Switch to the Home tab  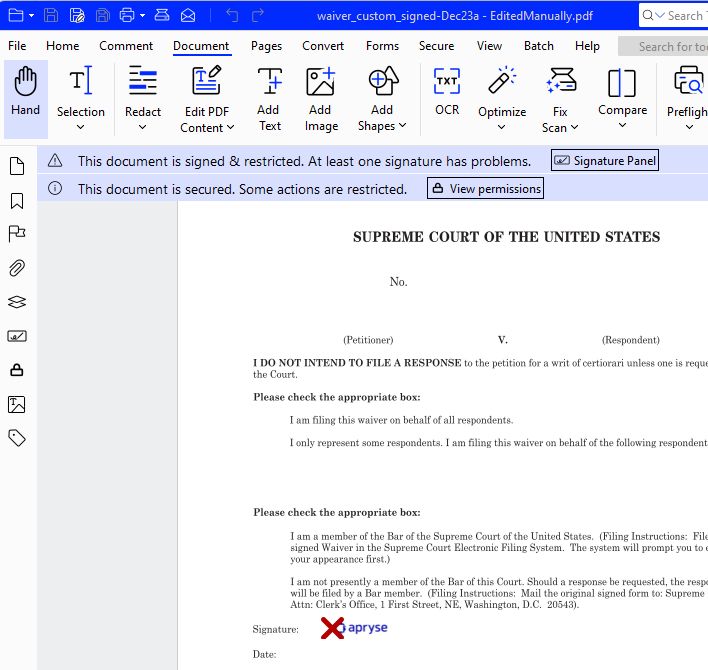tap(62, 46)
